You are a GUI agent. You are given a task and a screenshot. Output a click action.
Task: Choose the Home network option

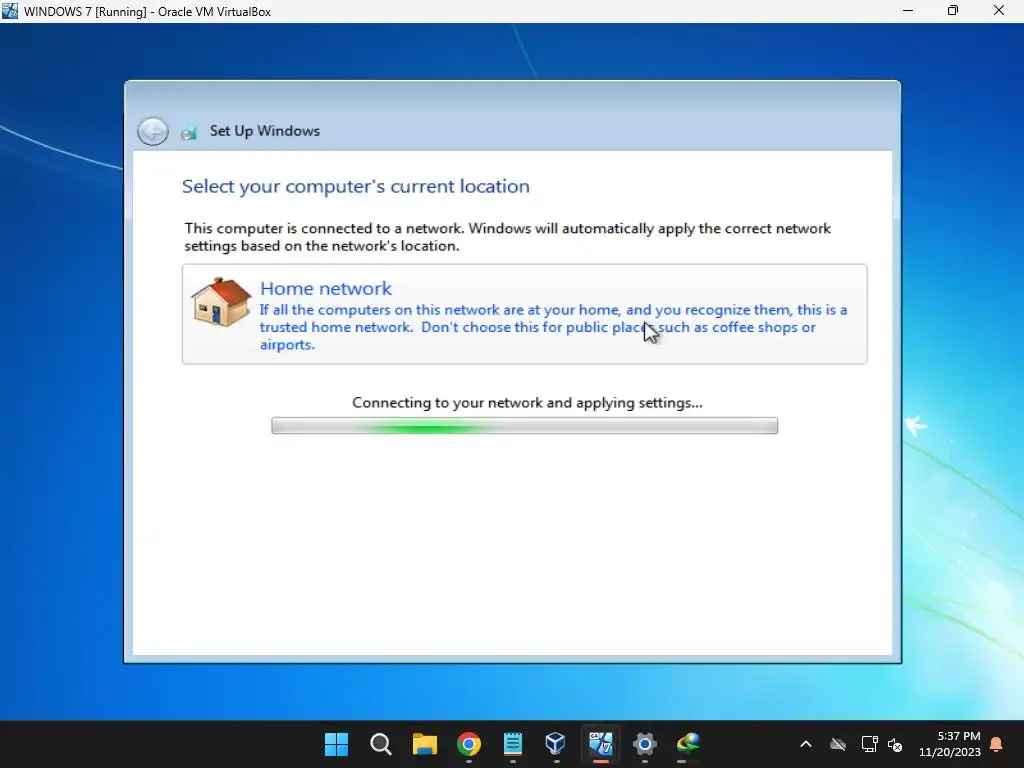(x=524, y=314)
